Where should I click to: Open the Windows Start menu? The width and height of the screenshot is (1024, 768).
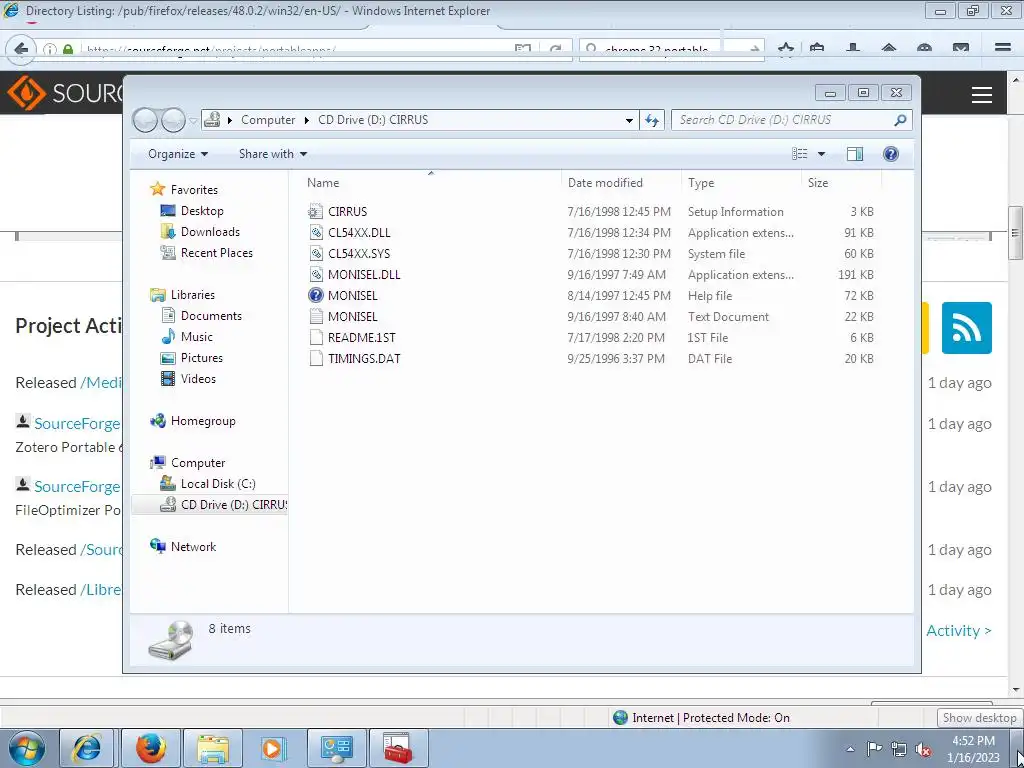(x=27, y=748)
